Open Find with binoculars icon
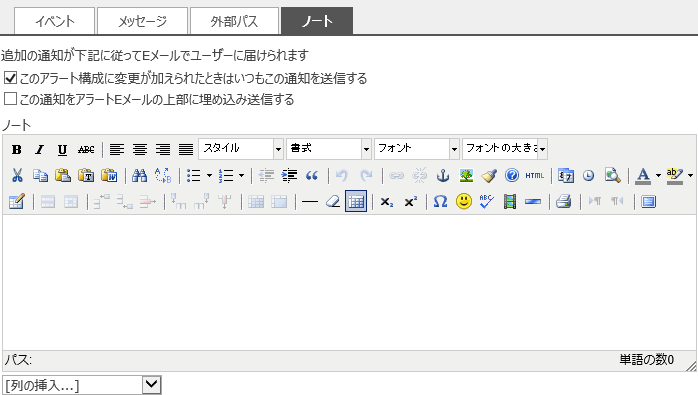698x395 pixels. click(139, 175)
